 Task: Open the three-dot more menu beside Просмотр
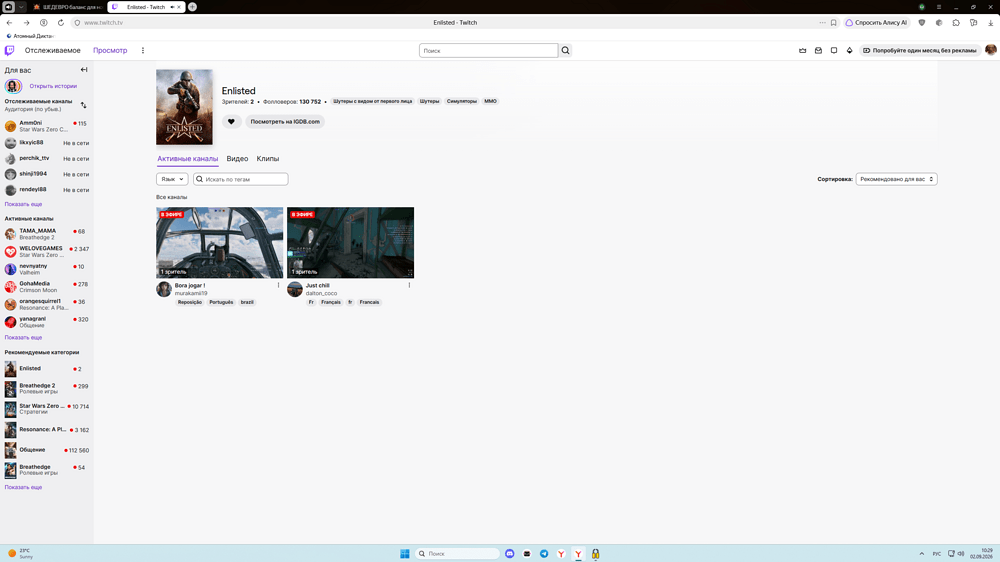143,50
